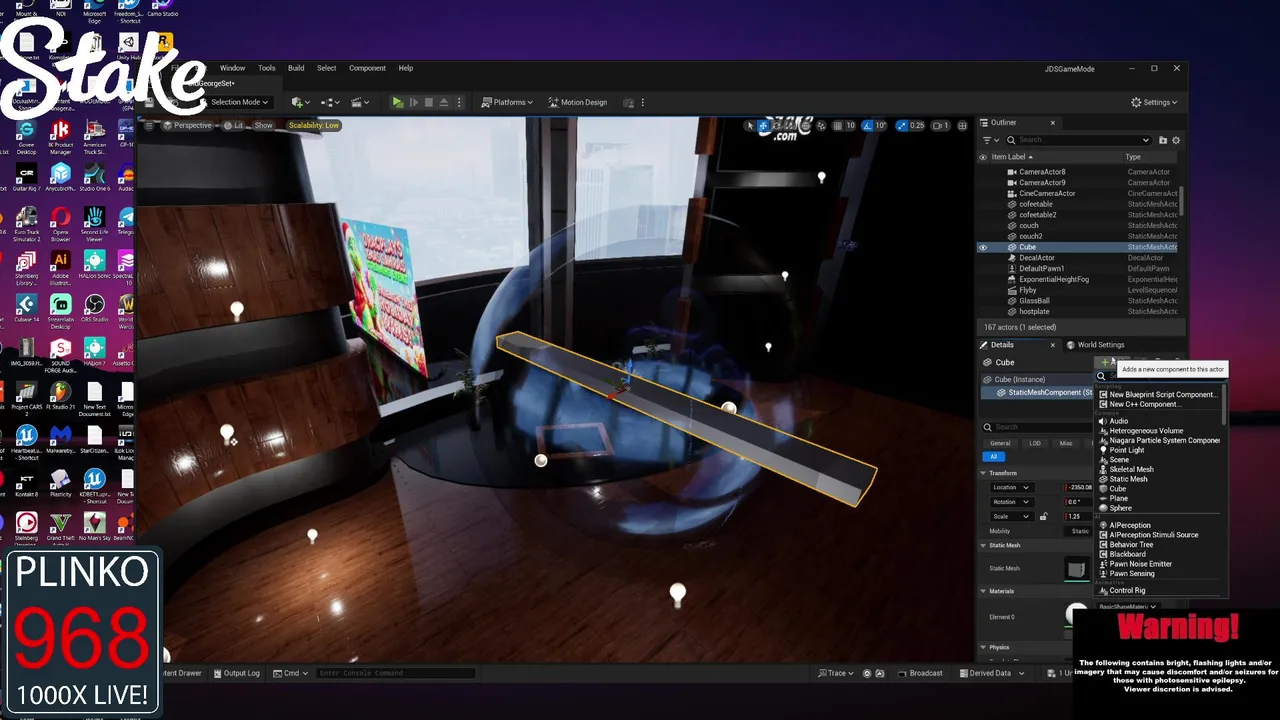Open the Outliner filter options

[990, 140]
